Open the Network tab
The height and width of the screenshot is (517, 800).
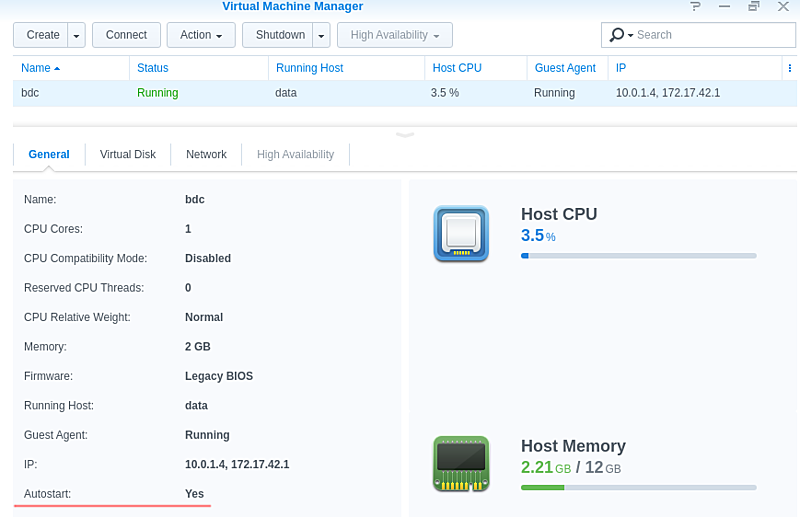[x=206, y=154]
